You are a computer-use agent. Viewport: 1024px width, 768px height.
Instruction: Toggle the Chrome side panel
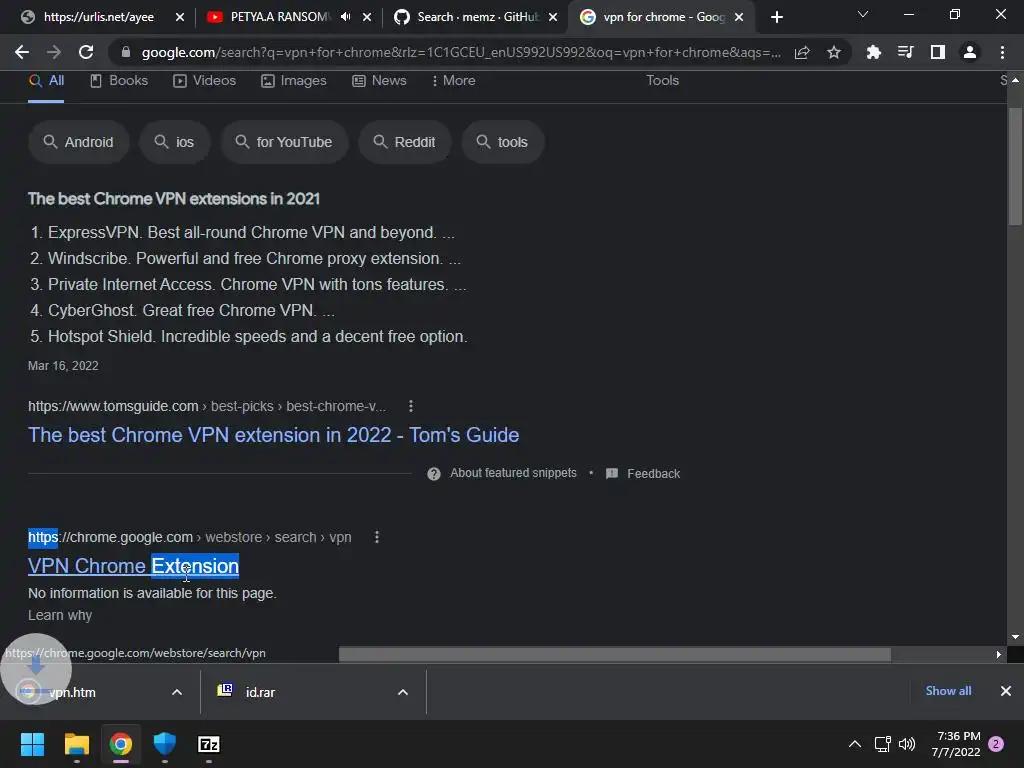[938, 52]
